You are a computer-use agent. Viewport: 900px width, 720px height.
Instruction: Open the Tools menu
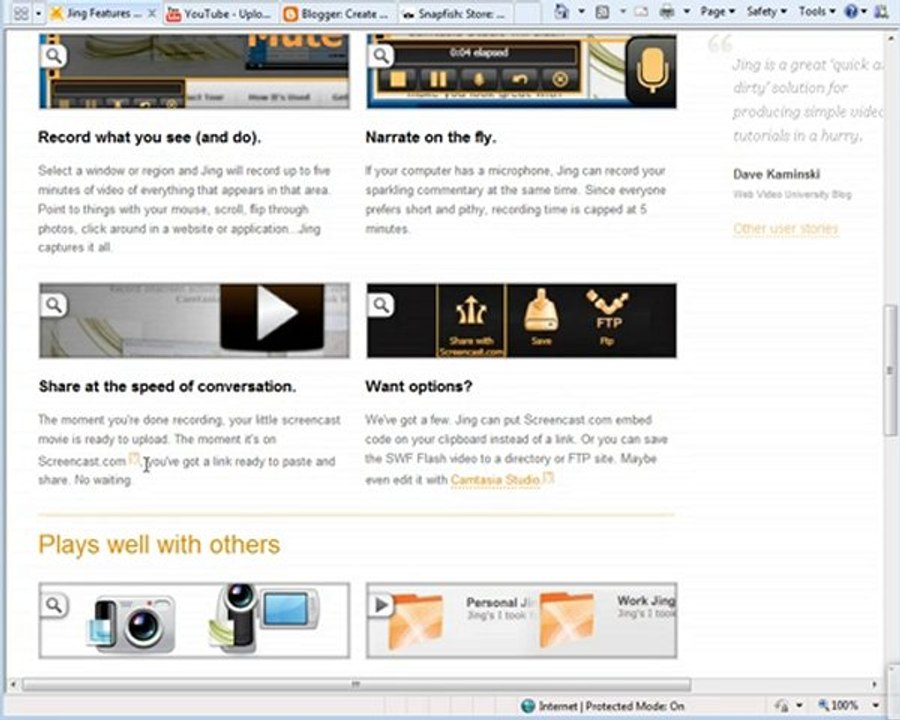pos(816,11)
